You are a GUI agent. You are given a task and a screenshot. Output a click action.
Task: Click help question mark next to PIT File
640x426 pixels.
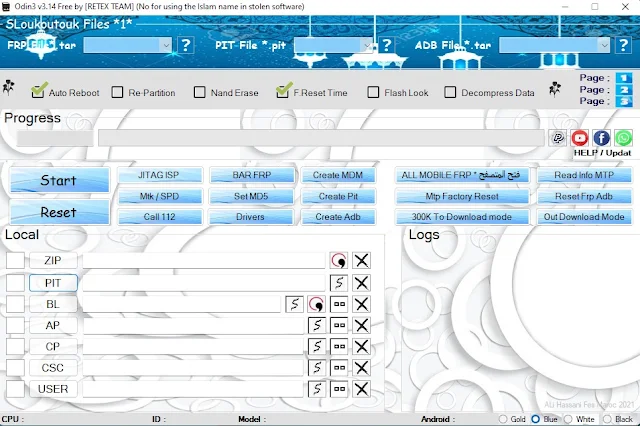pyautogui.click(x=386, y=45)
